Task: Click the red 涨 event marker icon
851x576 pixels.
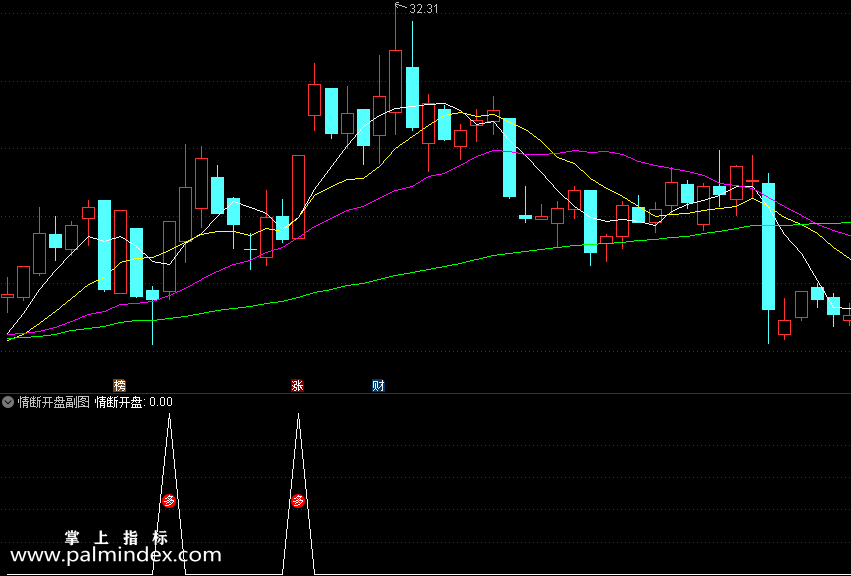Action: tap(297, 386)
